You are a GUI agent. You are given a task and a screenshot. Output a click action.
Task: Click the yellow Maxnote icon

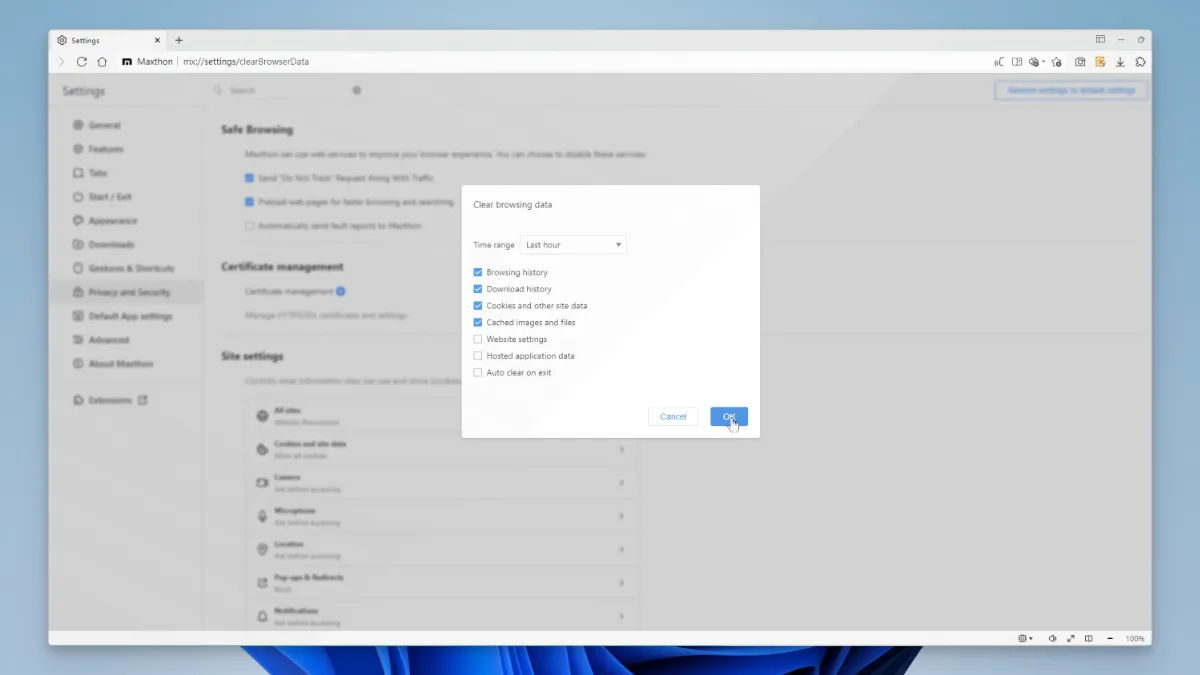1100,62
